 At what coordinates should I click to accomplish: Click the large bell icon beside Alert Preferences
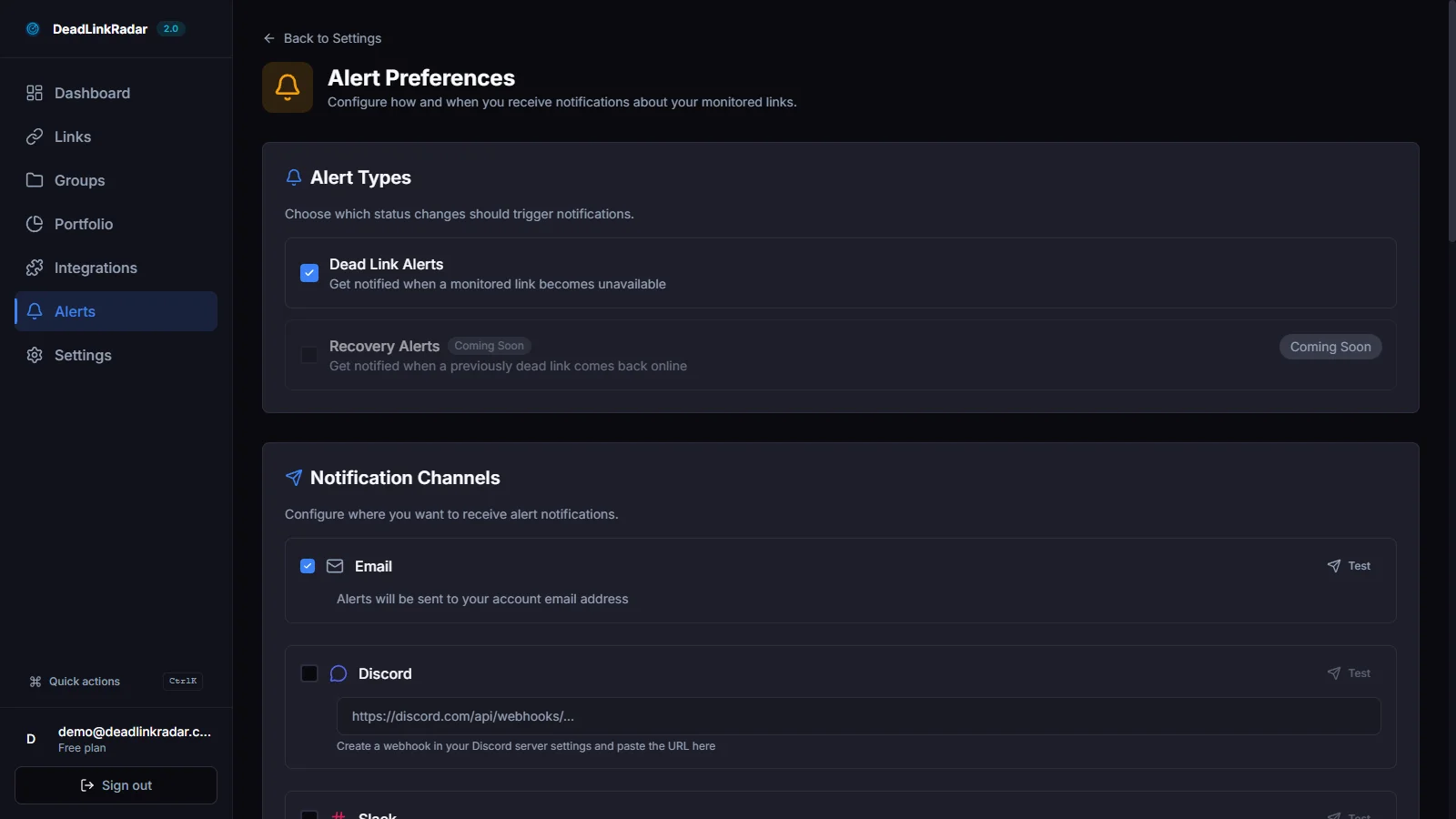tap(288, 87)
